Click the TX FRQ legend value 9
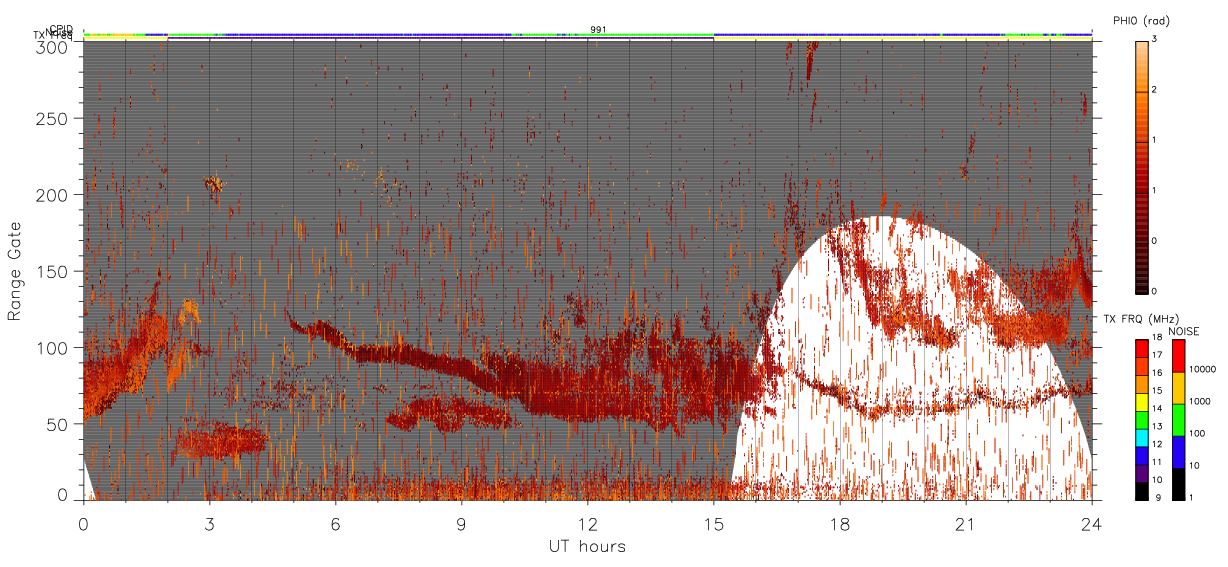The image size is (1228, 567). (x=1157, y=497)
